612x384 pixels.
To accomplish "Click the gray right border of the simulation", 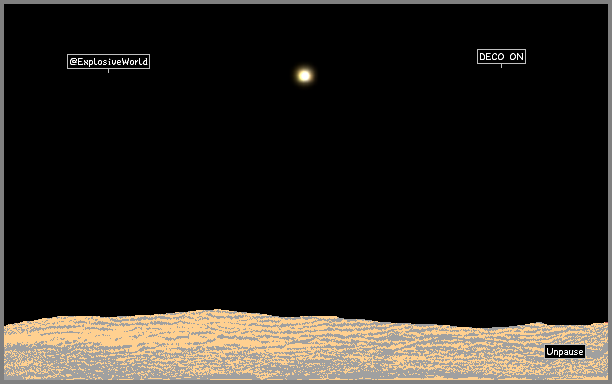I will click(x=610, y=192).
